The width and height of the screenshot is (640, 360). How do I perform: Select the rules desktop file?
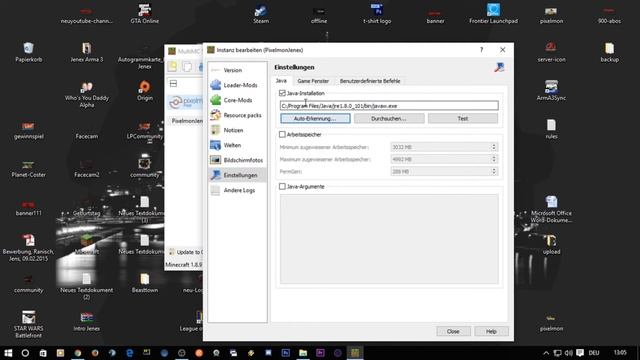(551, 129)
